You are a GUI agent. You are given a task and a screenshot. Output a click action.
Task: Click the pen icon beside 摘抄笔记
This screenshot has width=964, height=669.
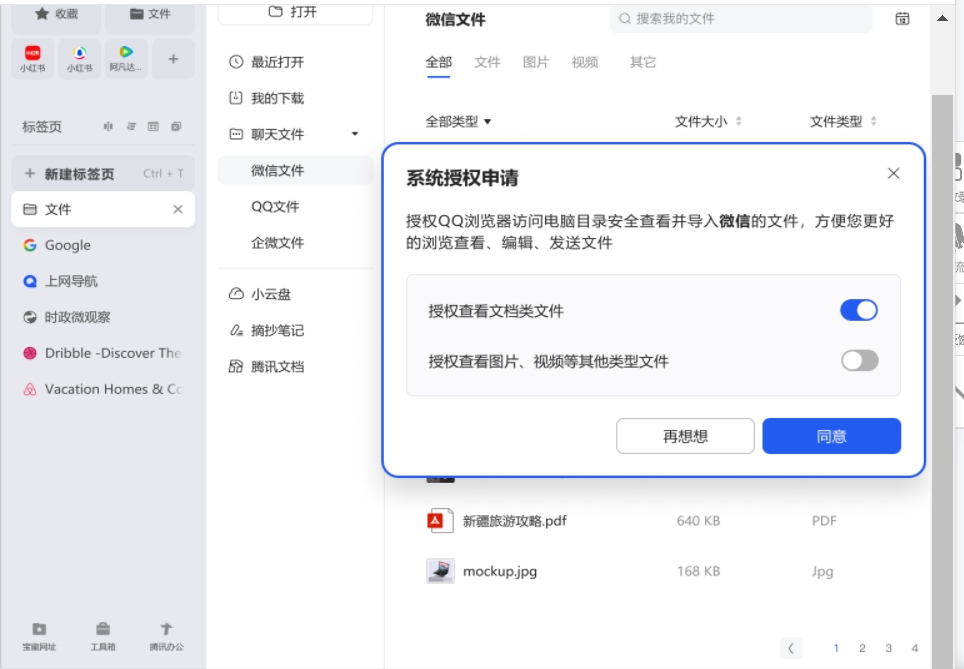tap(236, 330)
